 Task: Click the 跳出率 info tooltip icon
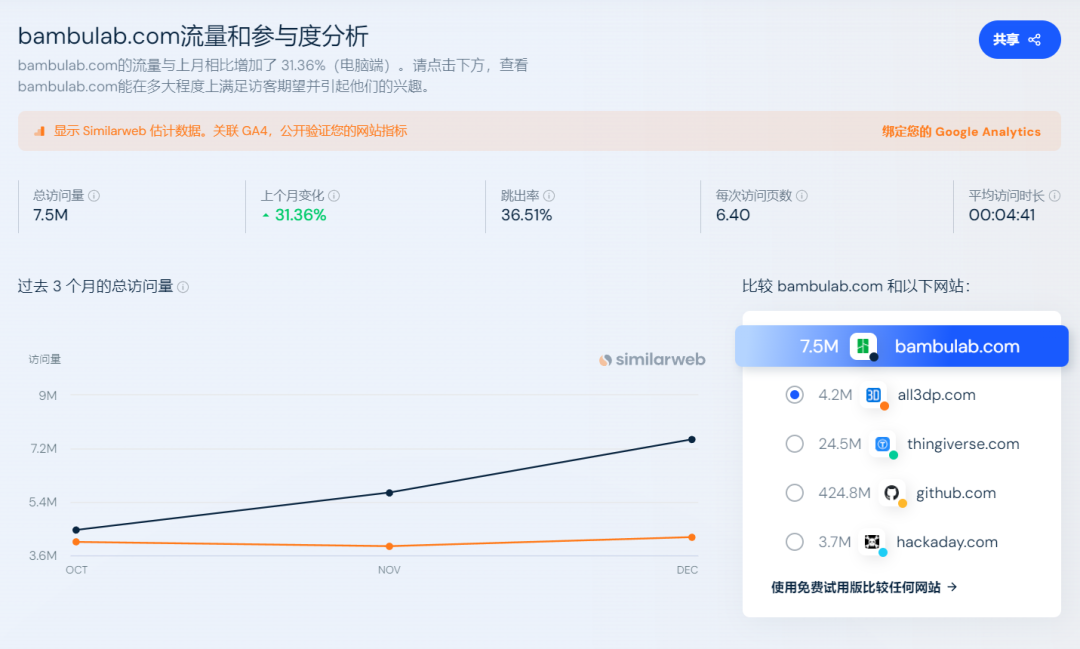(548, 195)
